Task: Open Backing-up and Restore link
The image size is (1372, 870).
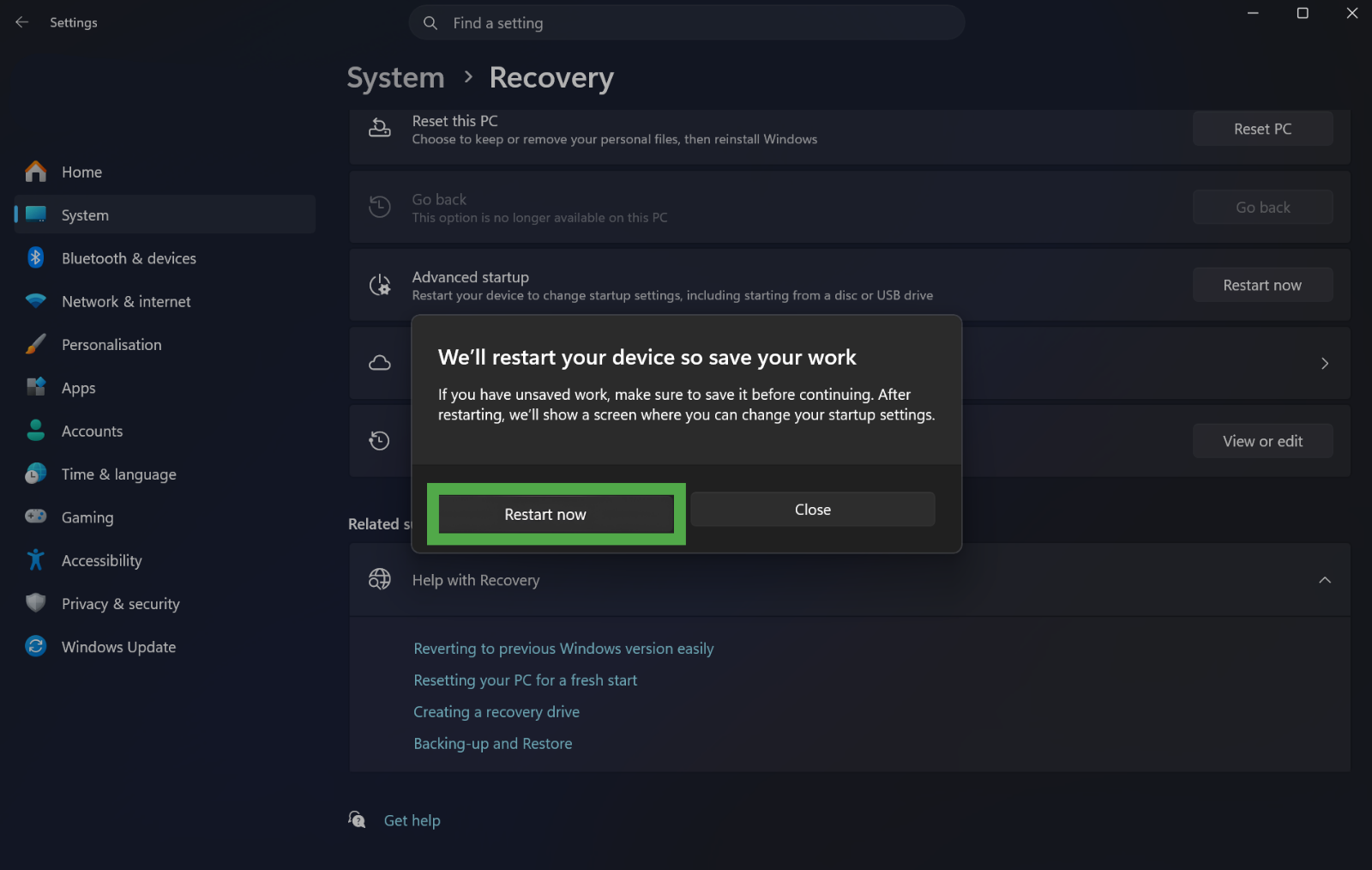Action: pos(492,744)
